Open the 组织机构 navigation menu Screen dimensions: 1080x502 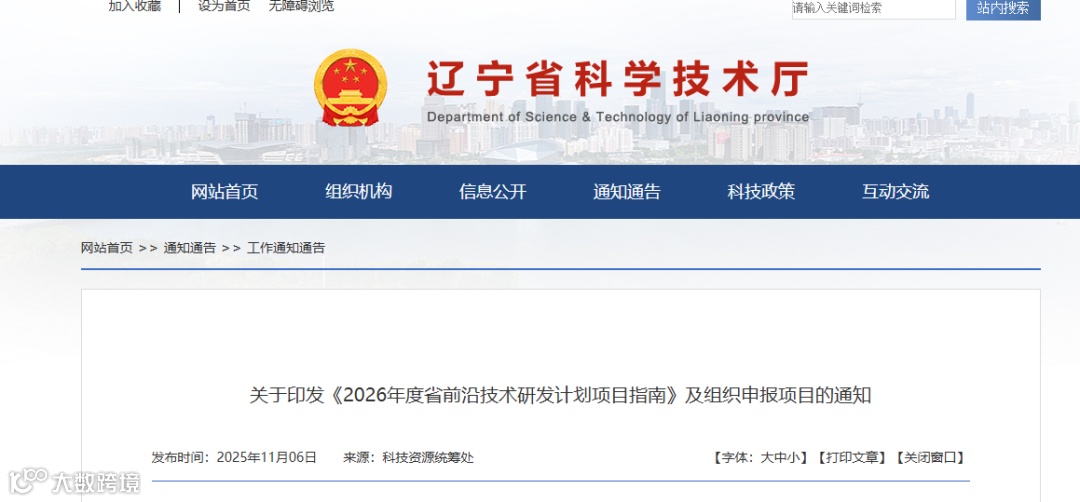pyautogui.click(x=359, y=191)
